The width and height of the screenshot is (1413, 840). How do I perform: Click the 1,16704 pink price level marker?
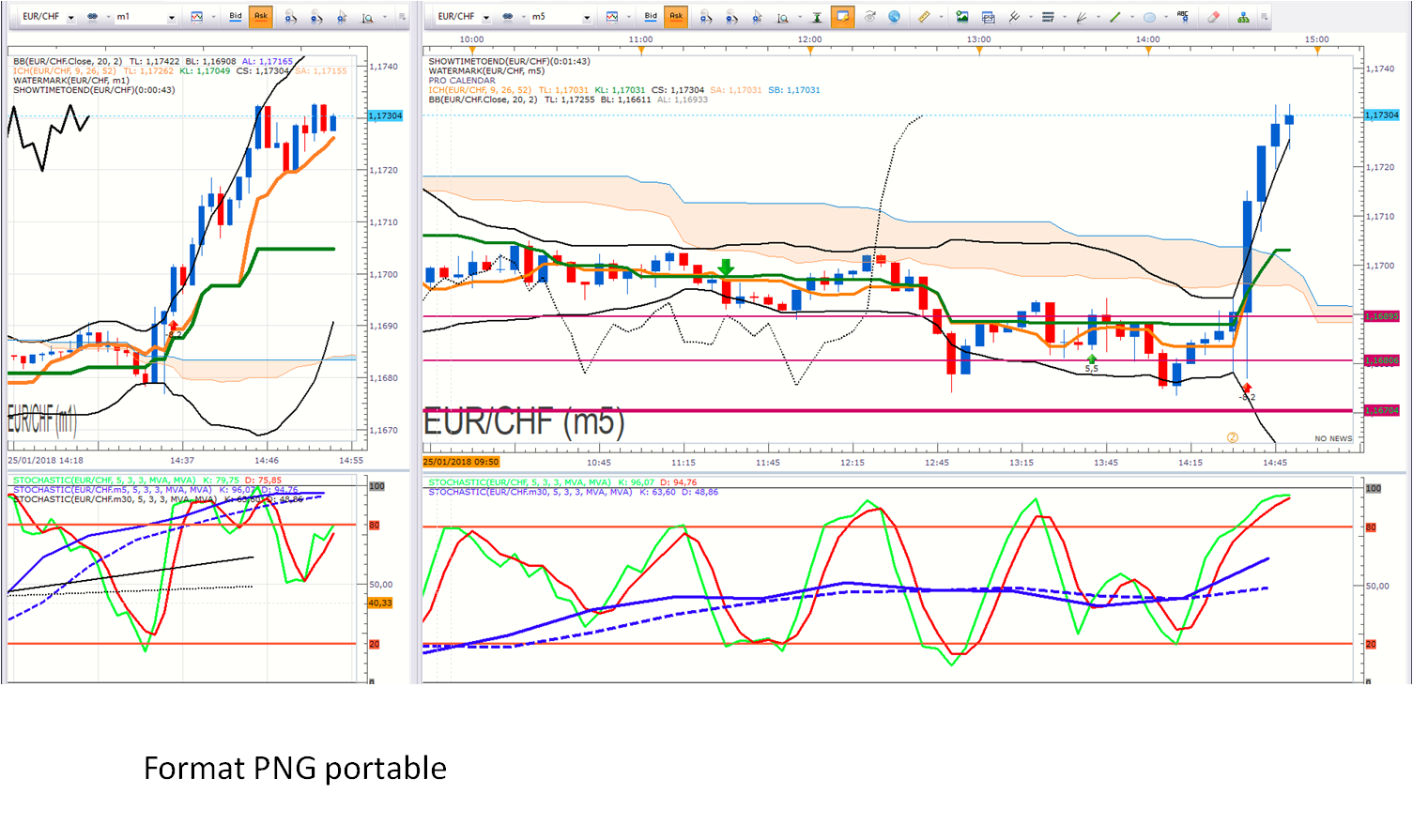[x=1382, y=410]
